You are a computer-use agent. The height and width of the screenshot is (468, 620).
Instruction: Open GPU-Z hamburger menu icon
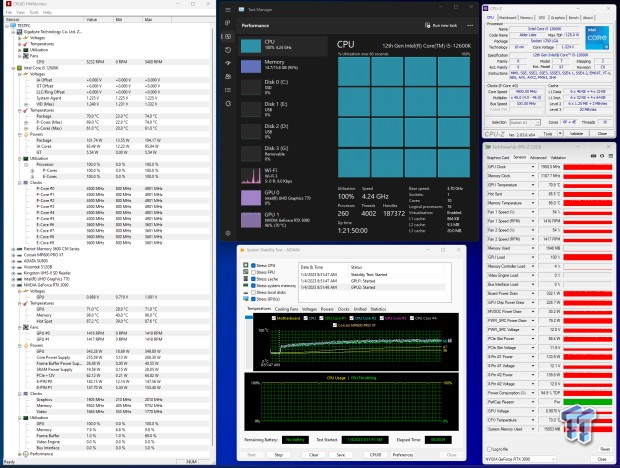611,157
